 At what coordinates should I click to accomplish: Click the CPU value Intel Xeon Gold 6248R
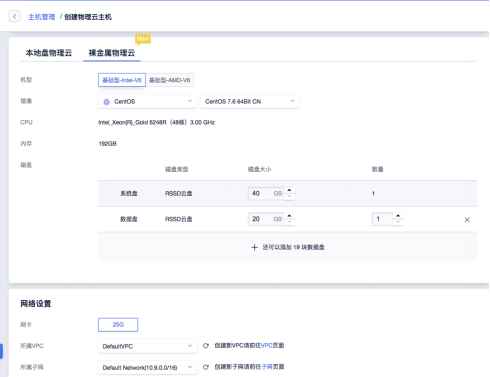tap(156, 122)
